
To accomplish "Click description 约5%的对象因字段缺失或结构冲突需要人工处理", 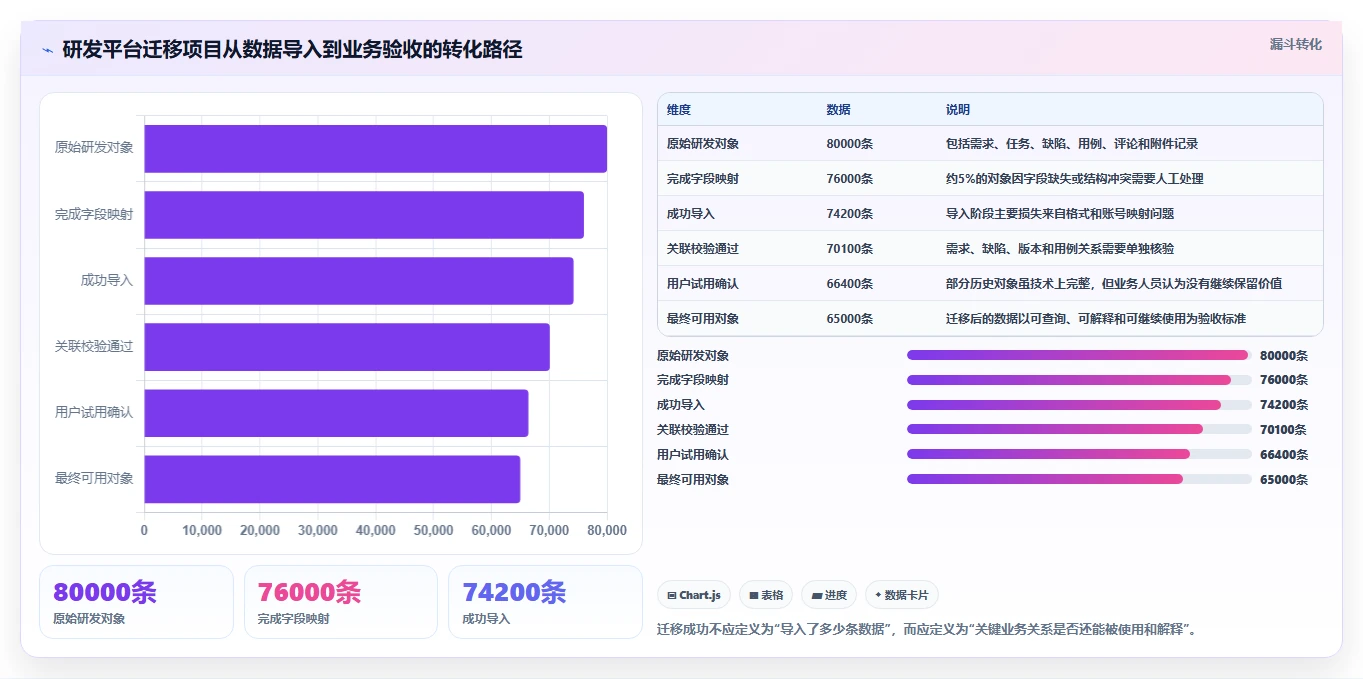I will click(x=1075, y=178).
